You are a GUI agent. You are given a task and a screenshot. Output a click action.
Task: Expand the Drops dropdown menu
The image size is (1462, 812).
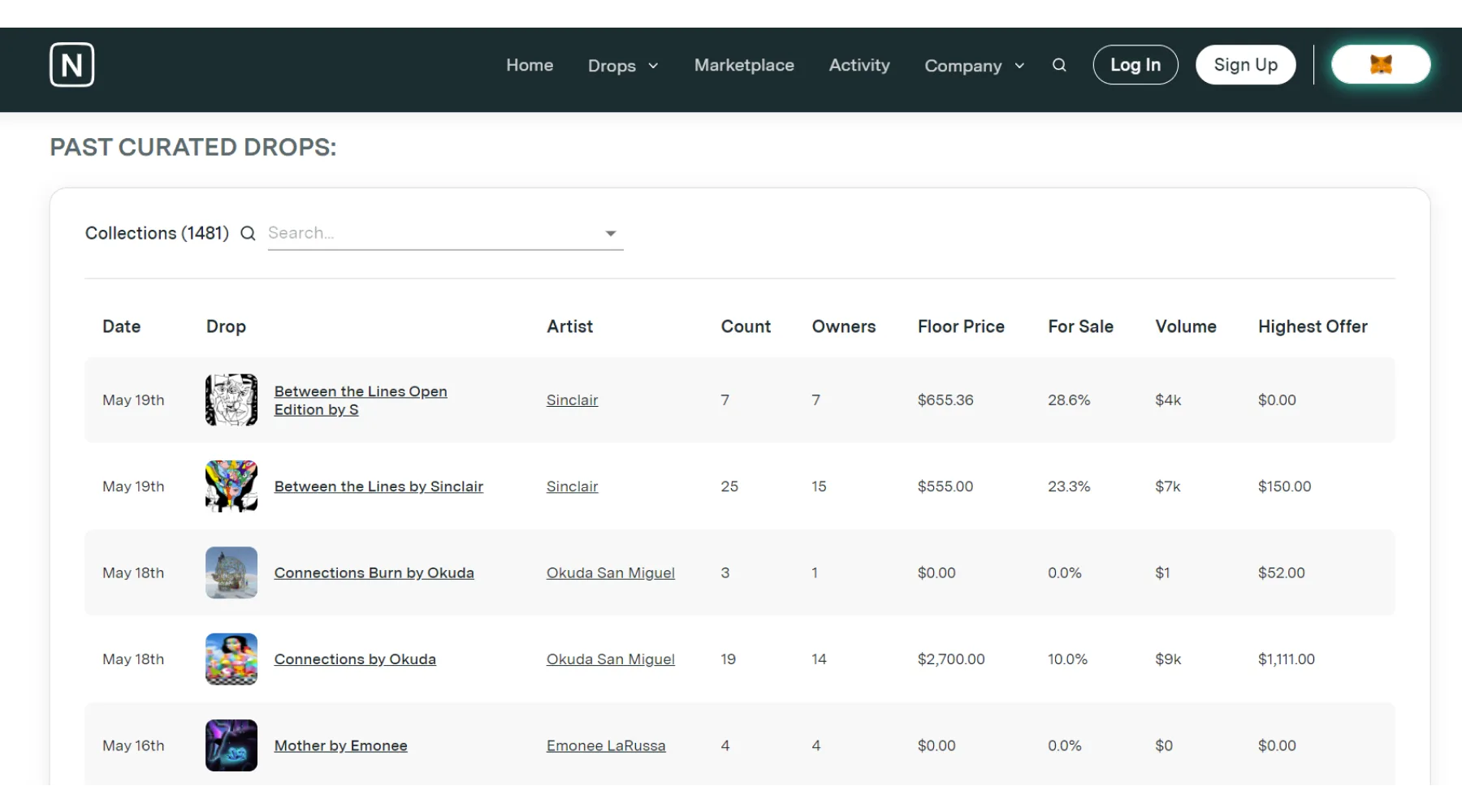[x=623, y=66]
